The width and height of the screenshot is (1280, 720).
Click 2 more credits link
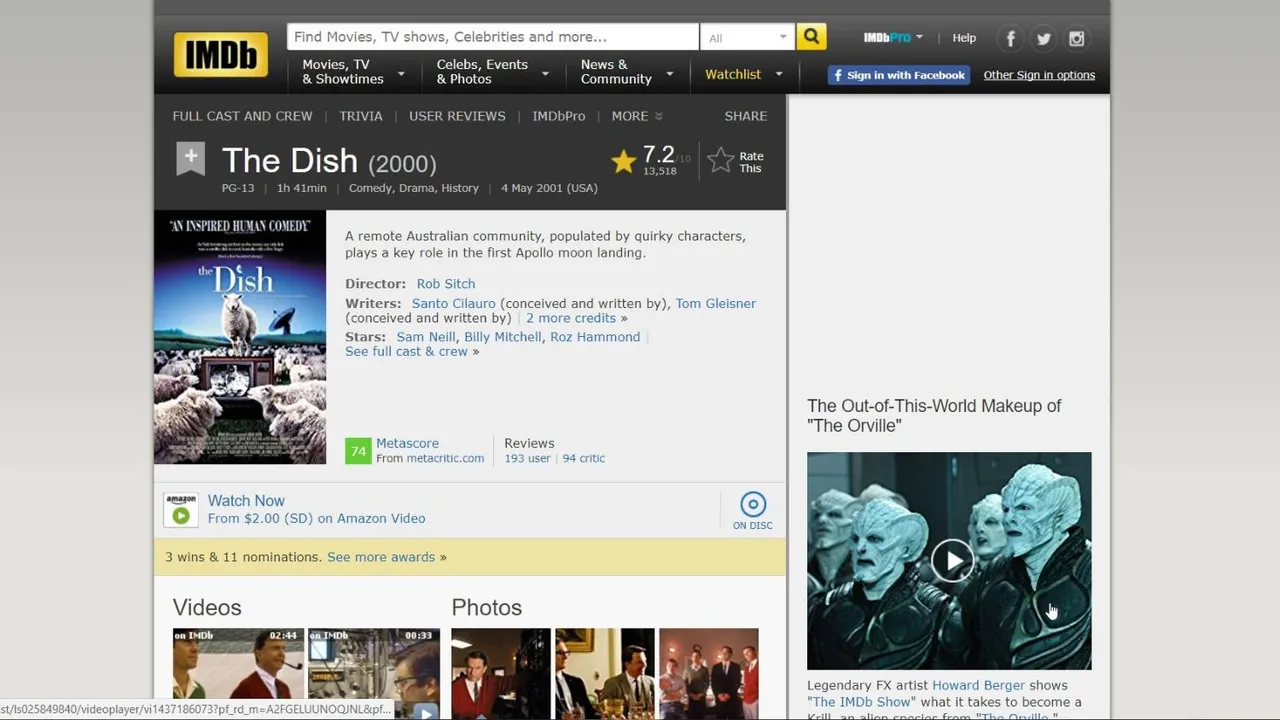(571, 318)
